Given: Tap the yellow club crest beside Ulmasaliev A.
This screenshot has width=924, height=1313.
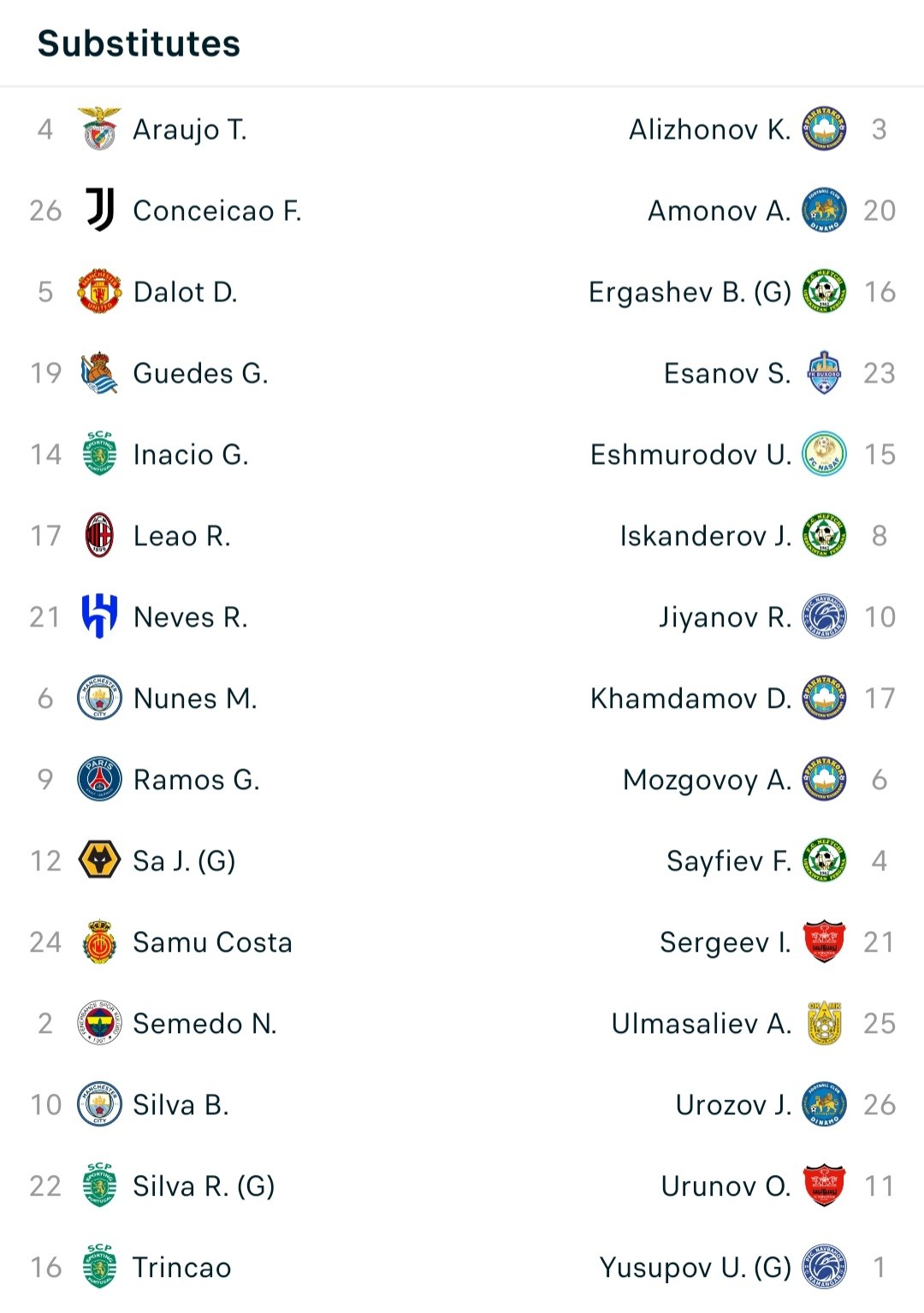Looking at the screenshot, I should [x=824, y=1023].
